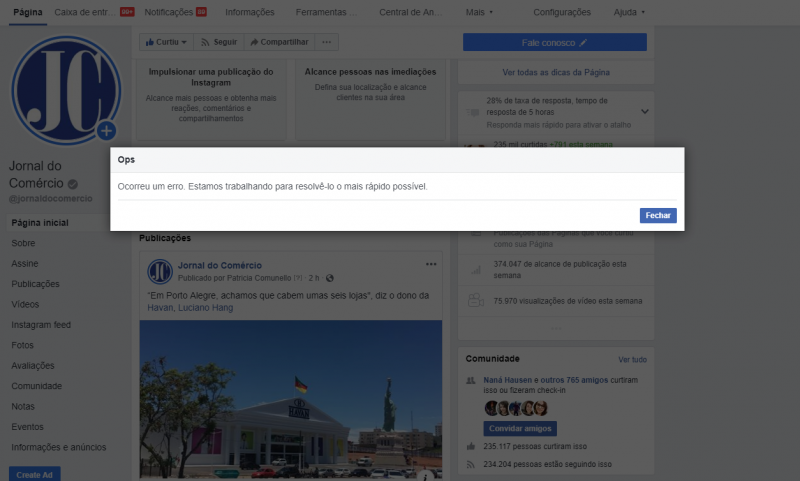Click the Havan store post image
This screenshot has width=800, height=481.
[x=290, y=400]
